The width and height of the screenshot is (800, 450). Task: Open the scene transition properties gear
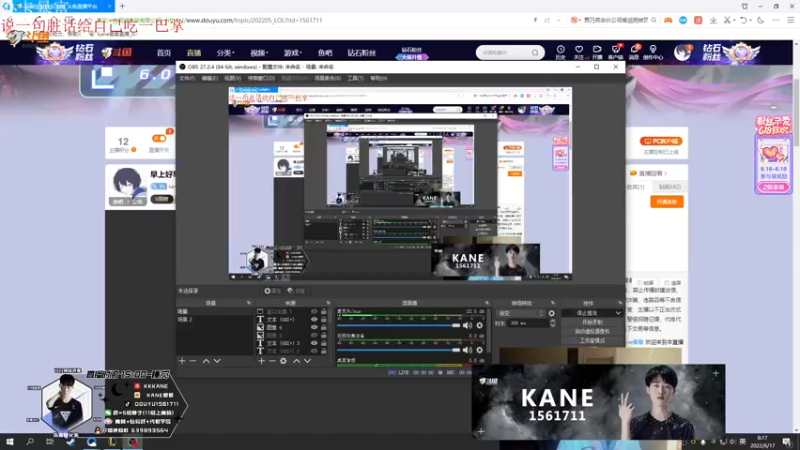coord(552,313)
